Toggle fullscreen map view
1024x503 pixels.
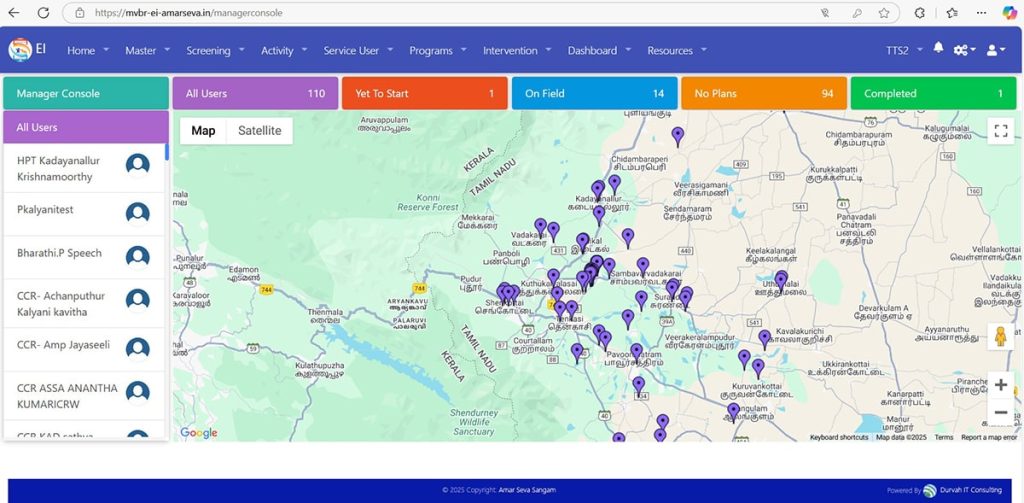(x=1000, y=131)
